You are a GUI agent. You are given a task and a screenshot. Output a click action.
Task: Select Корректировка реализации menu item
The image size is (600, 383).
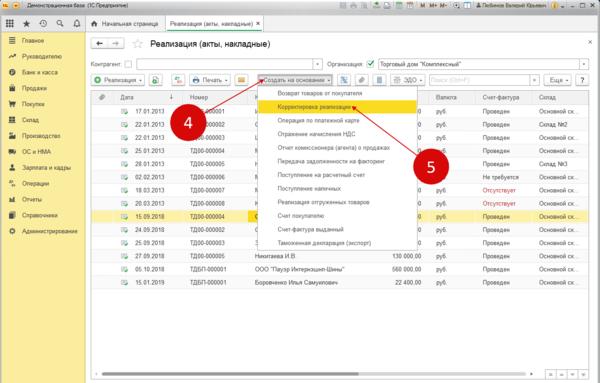point(338,107)
